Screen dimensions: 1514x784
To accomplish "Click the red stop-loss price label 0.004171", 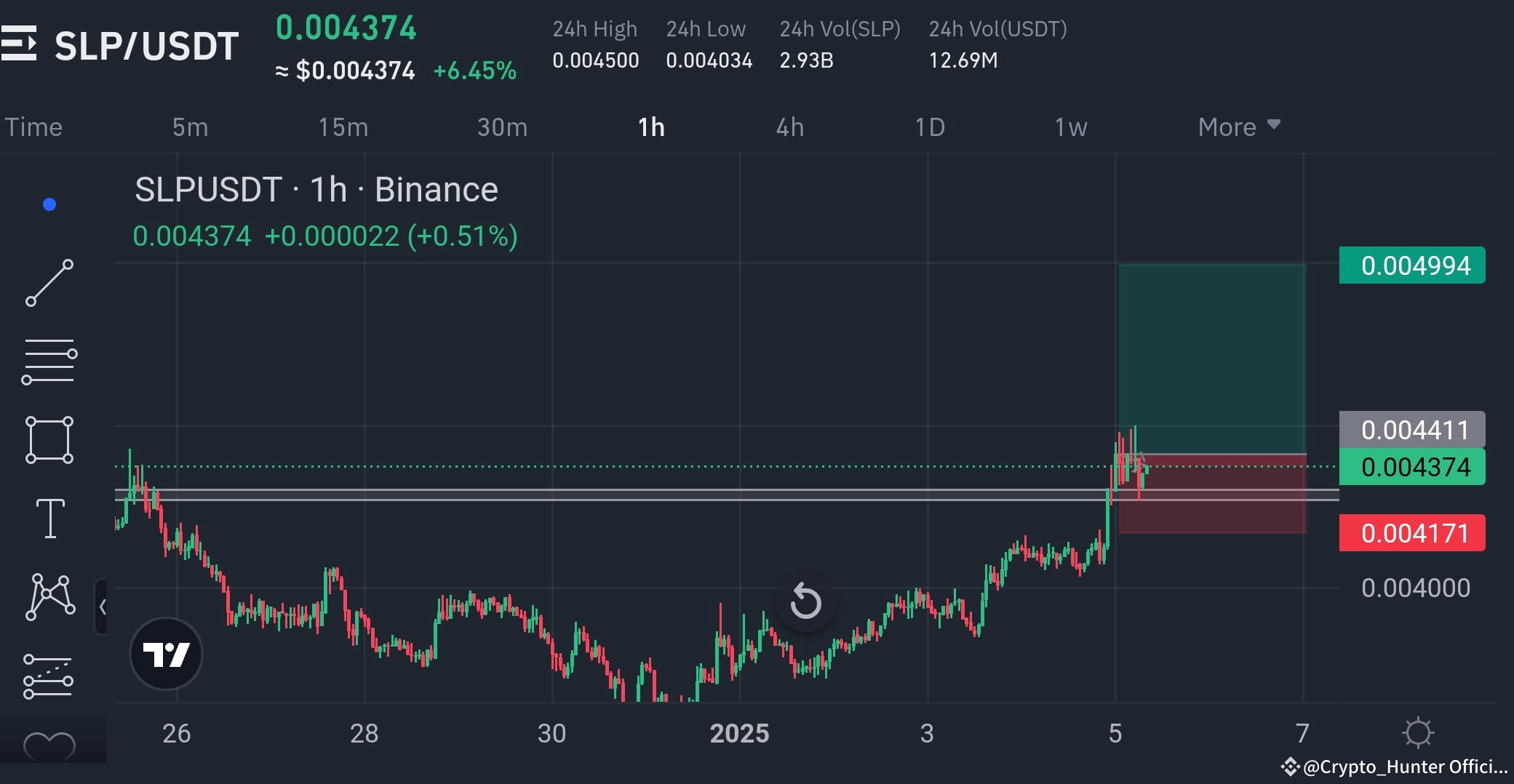I will 1411,533.
